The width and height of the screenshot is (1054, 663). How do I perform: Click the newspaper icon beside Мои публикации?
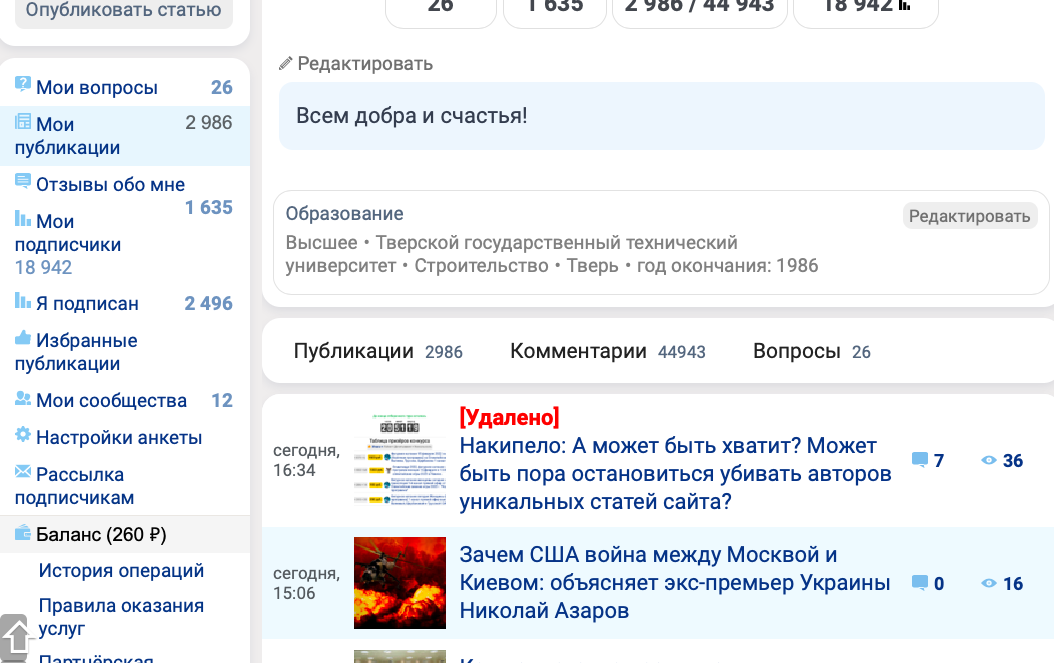23,123
